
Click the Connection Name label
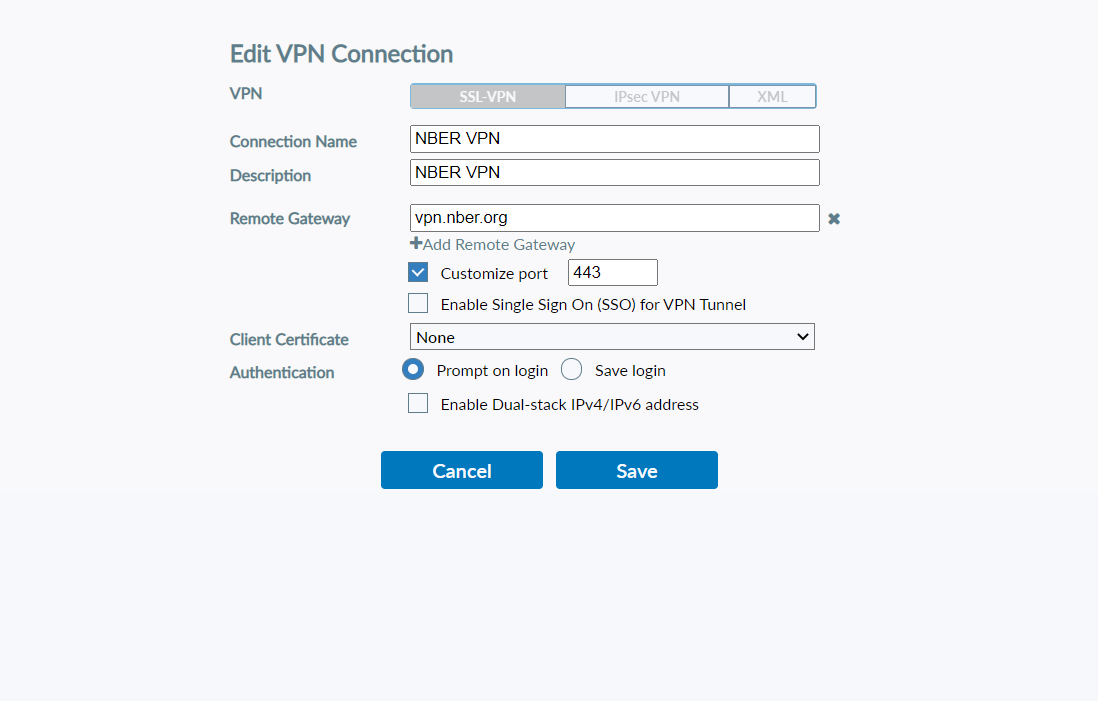point(293,141)
